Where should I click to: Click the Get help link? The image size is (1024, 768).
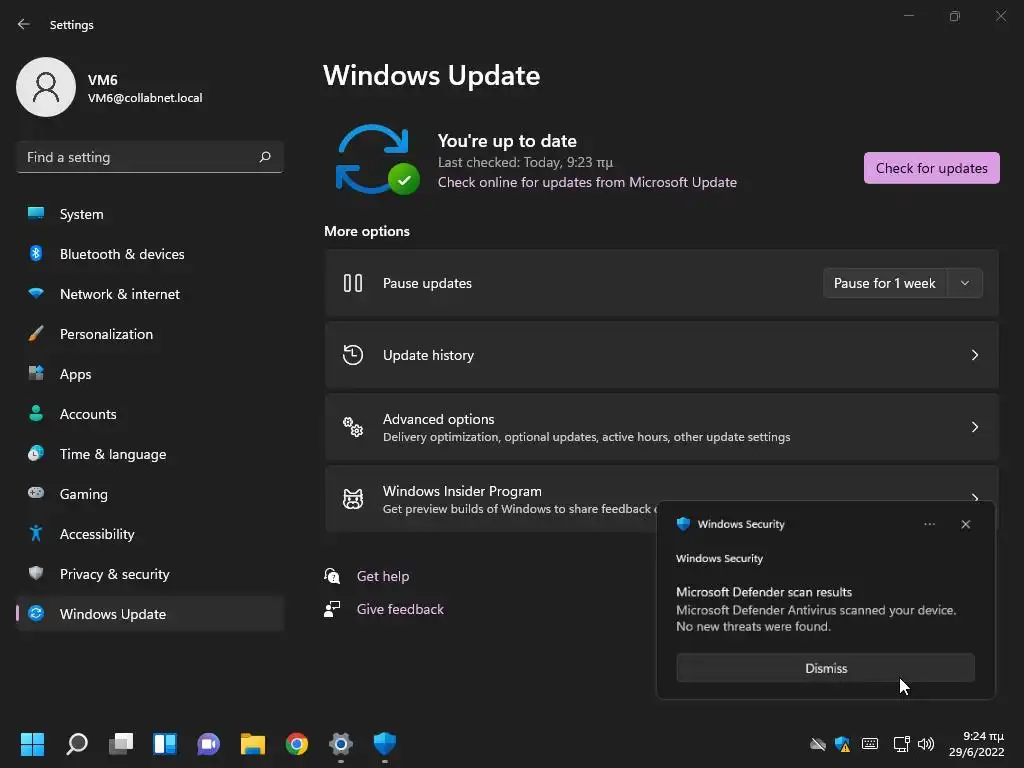(x=383, y=576)
